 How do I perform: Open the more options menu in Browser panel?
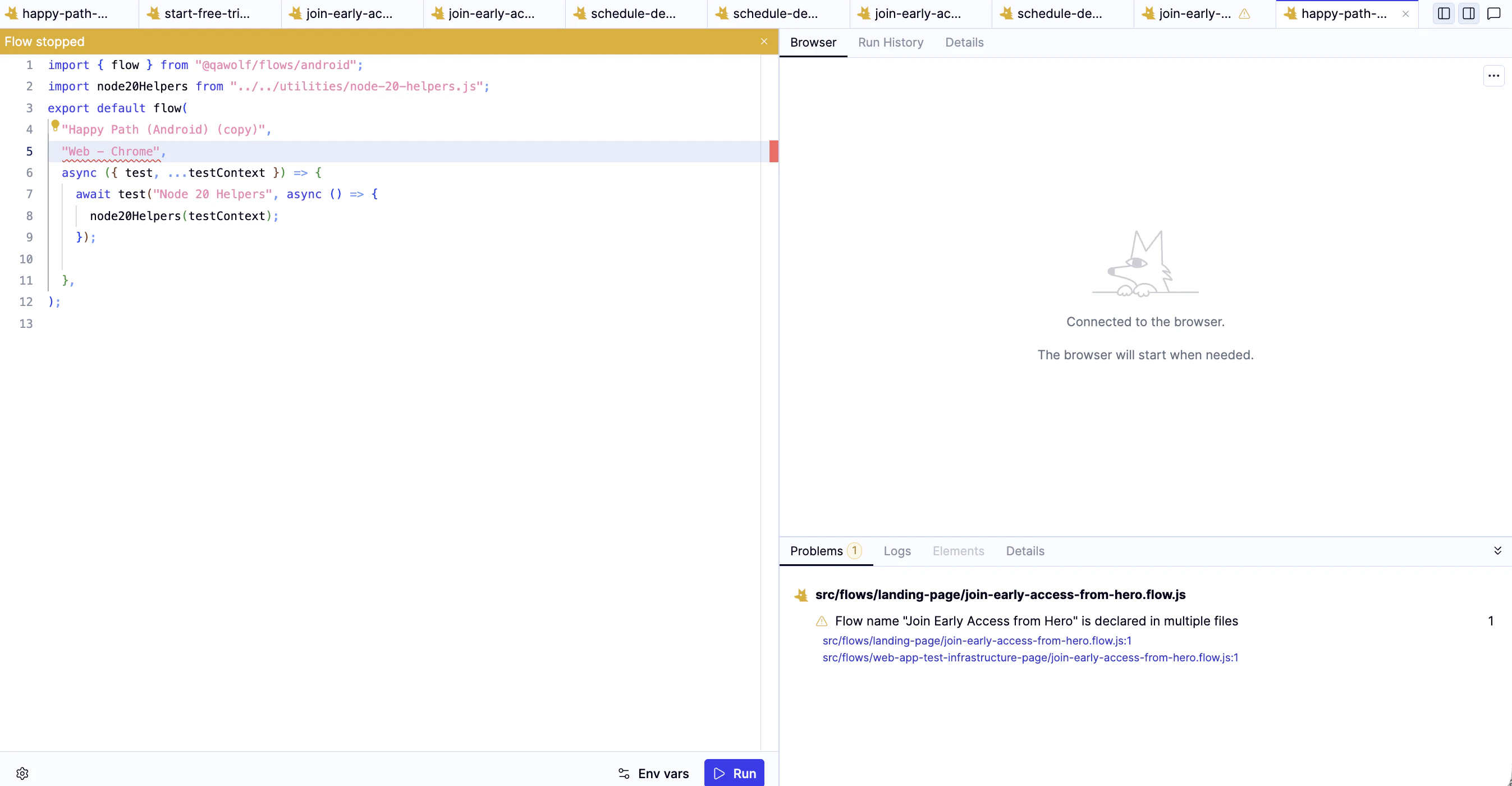tap(1494, 75)
